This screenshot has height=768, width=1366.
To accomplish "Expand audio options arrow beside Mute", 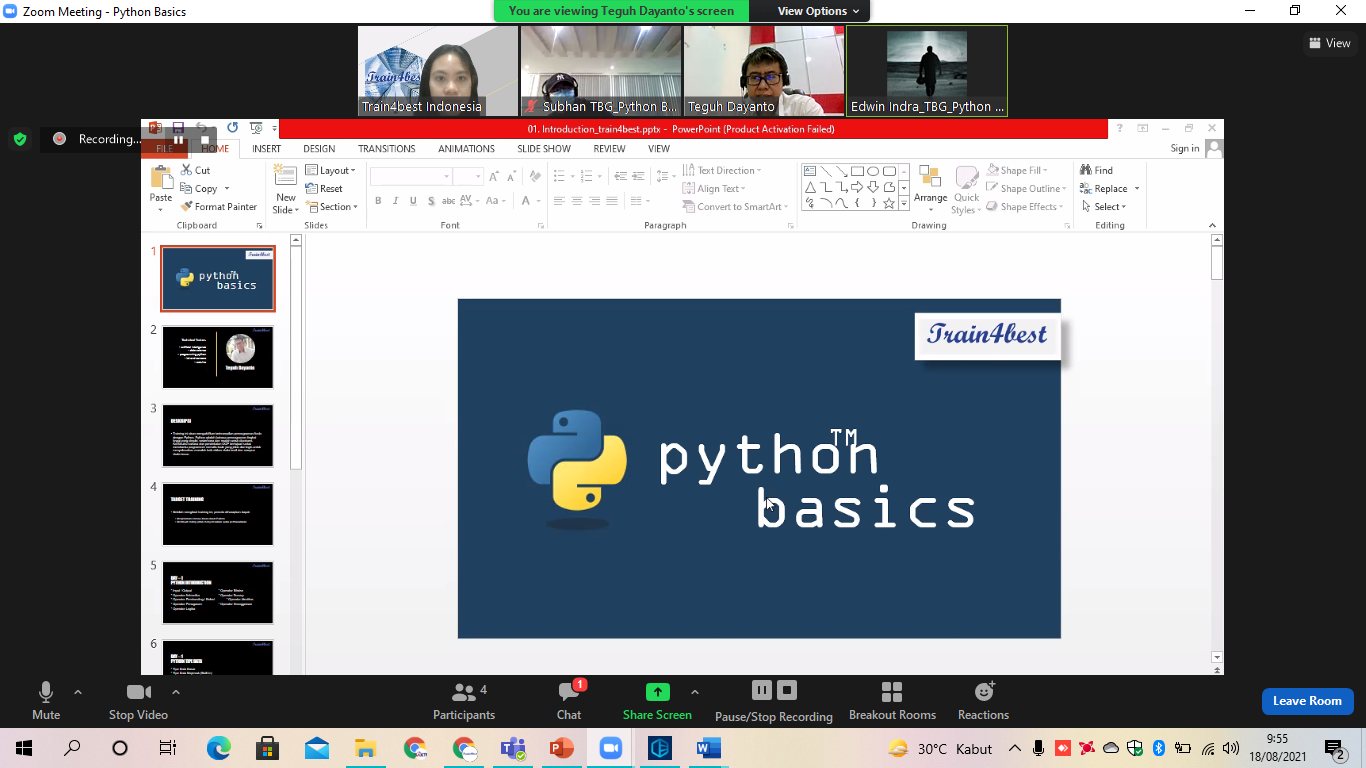I will coord(78,692).
